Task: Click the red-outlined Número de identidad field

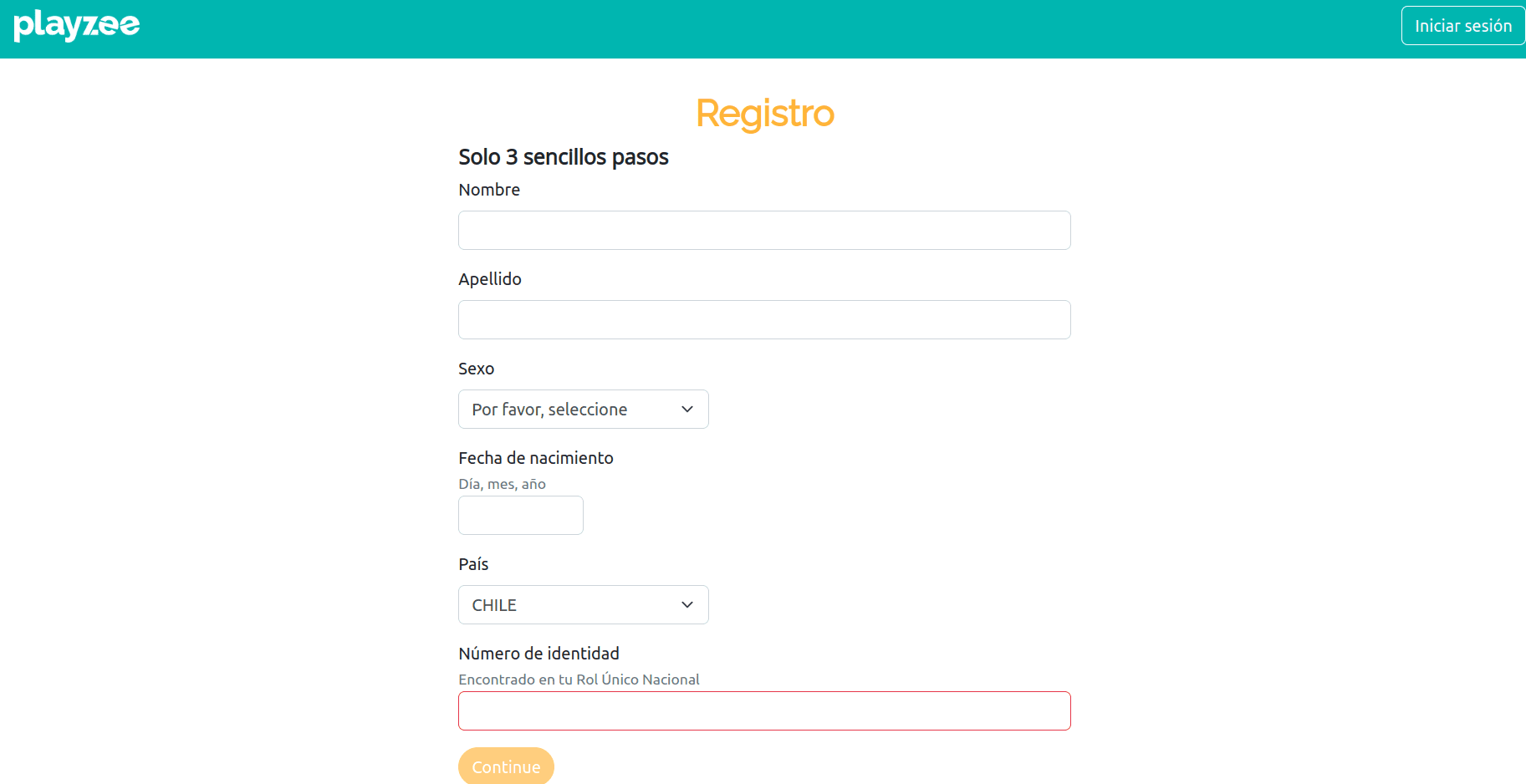Action: (763, 710)
